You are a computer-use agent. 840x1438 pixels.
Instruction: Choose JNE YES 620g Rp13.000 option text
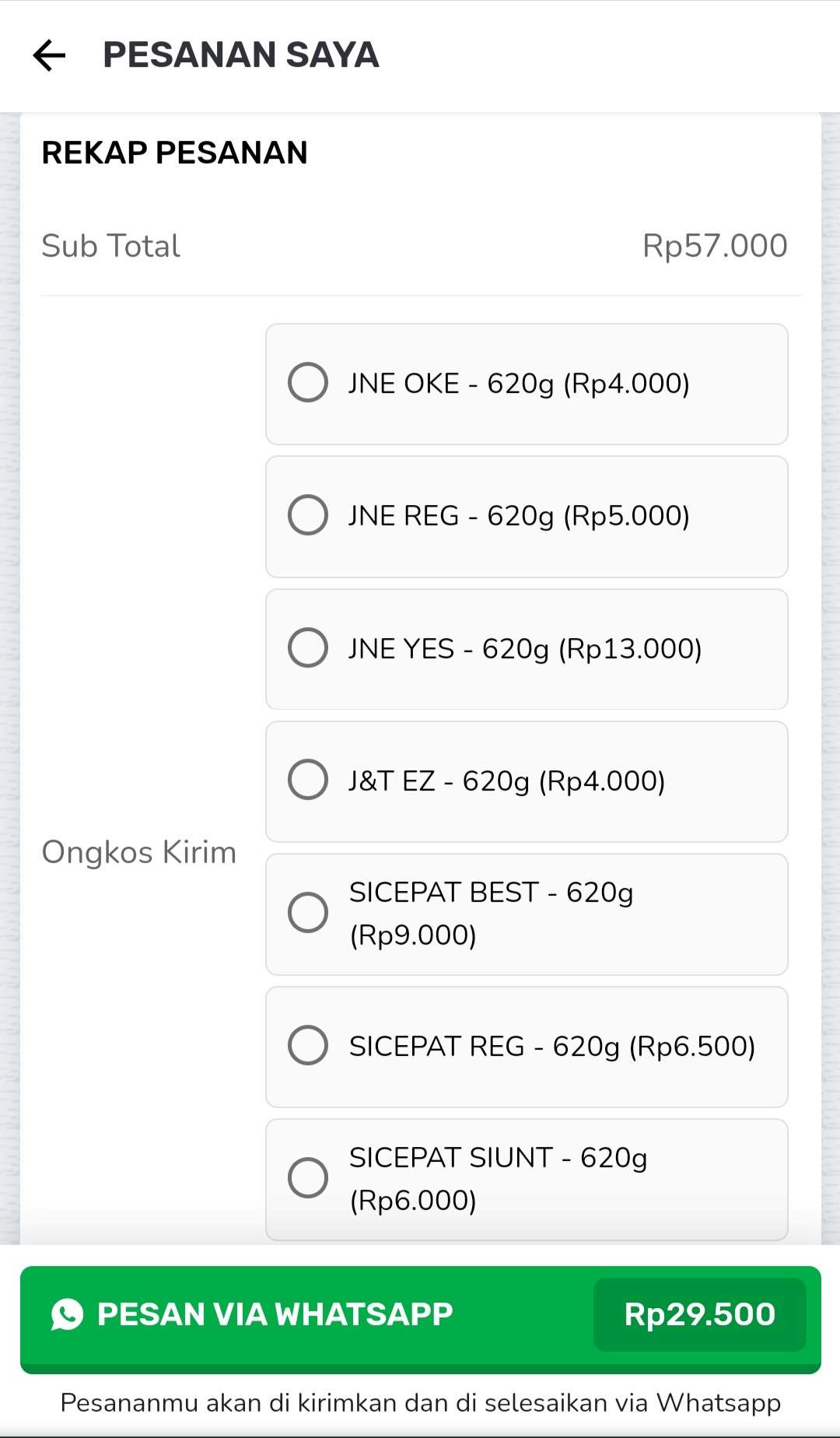[x=525, y=649]
